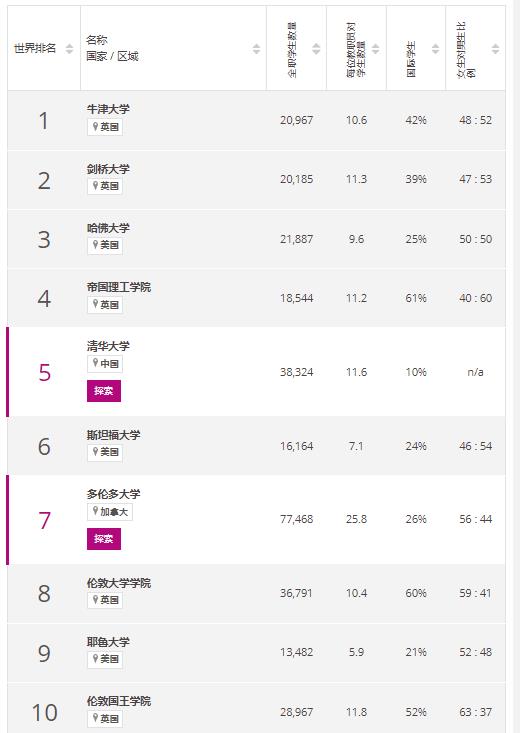
Task: Open the 帝国理工学院 university link
Action: (119, 287)
